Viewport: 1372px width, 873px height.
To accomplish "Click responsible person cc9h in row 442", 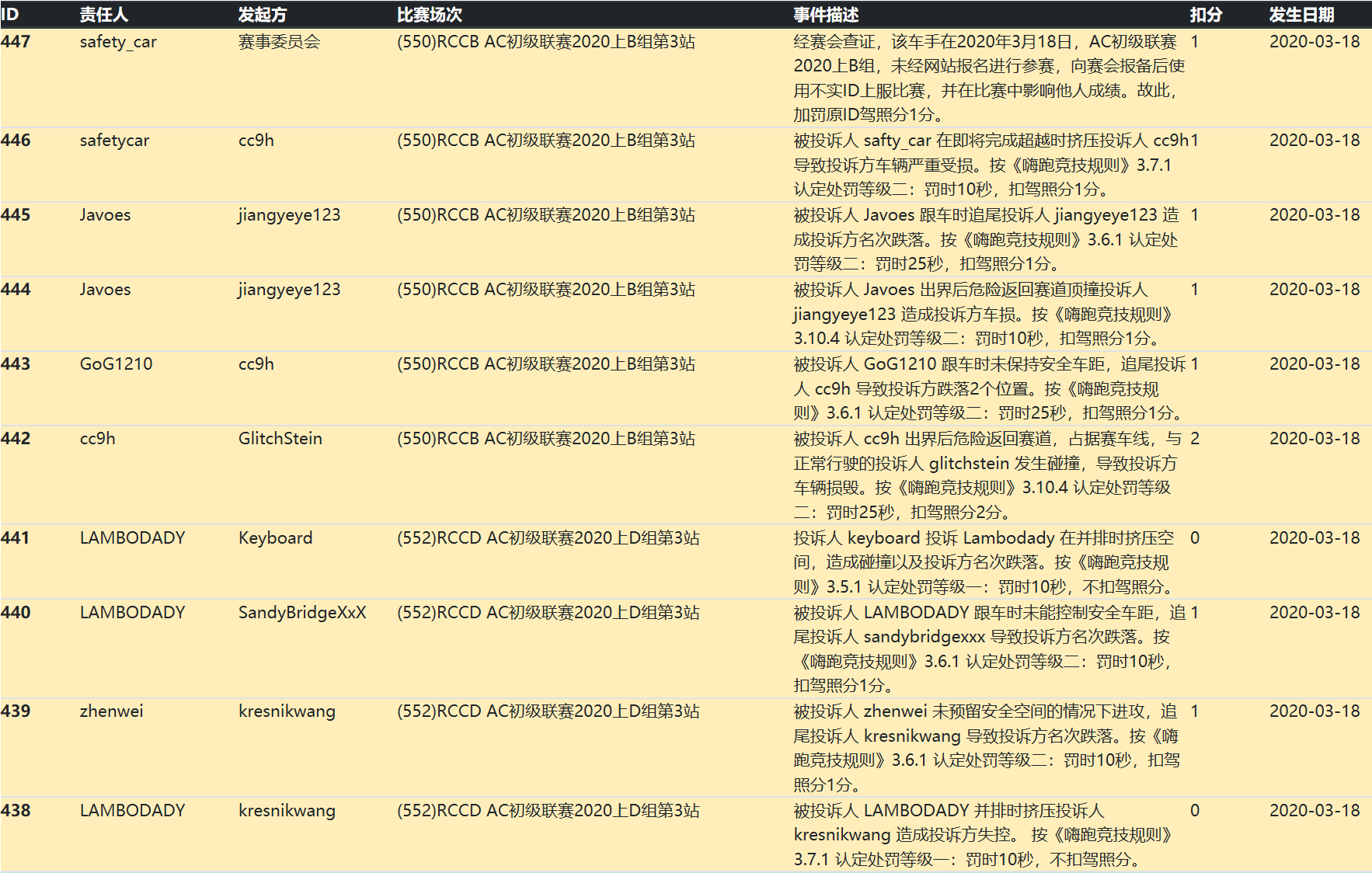I will pos(97,439).
